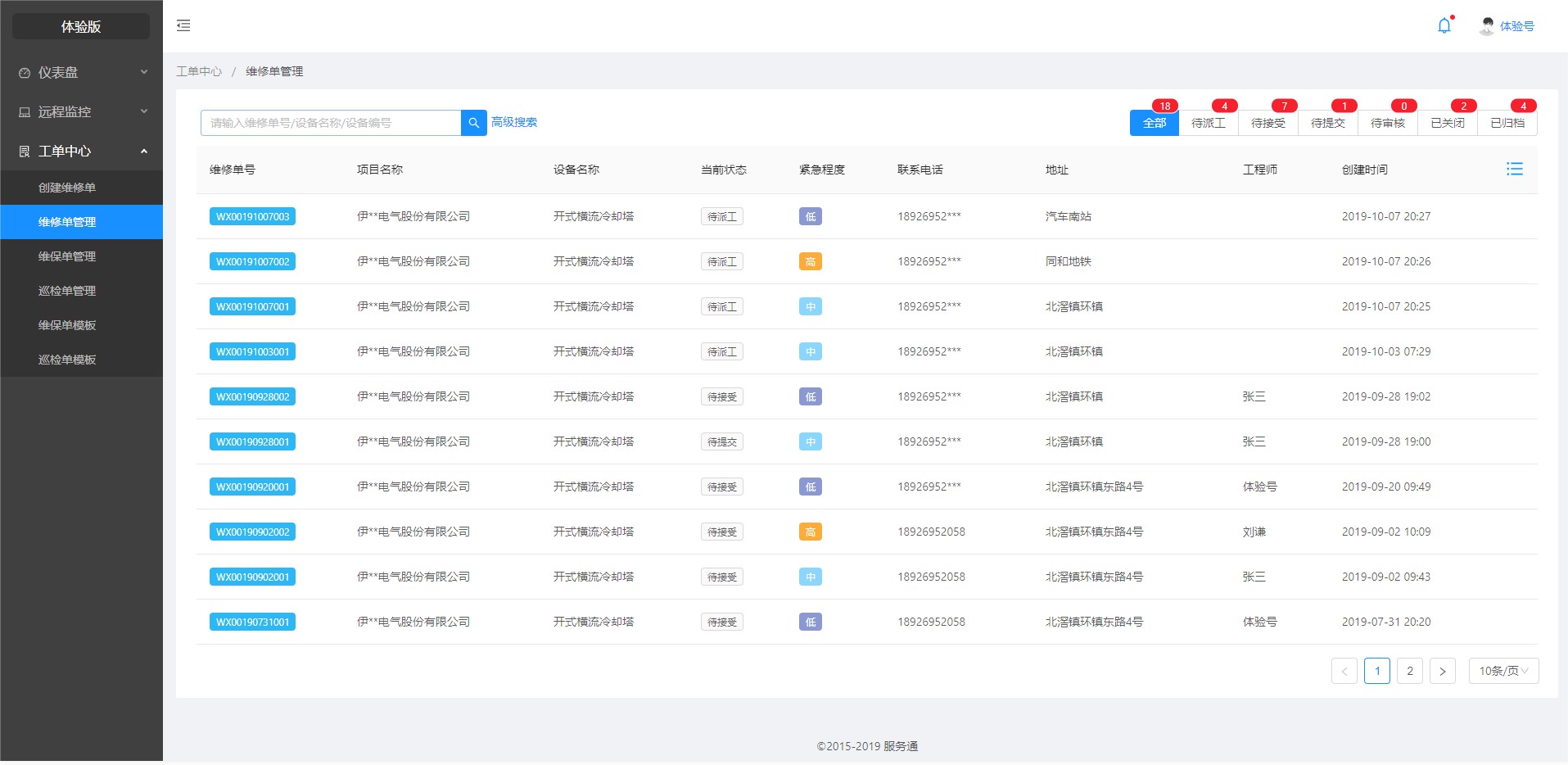
Task: Click the 体验版 logo title
Action: pyautogui.click(x=81, y=26)
